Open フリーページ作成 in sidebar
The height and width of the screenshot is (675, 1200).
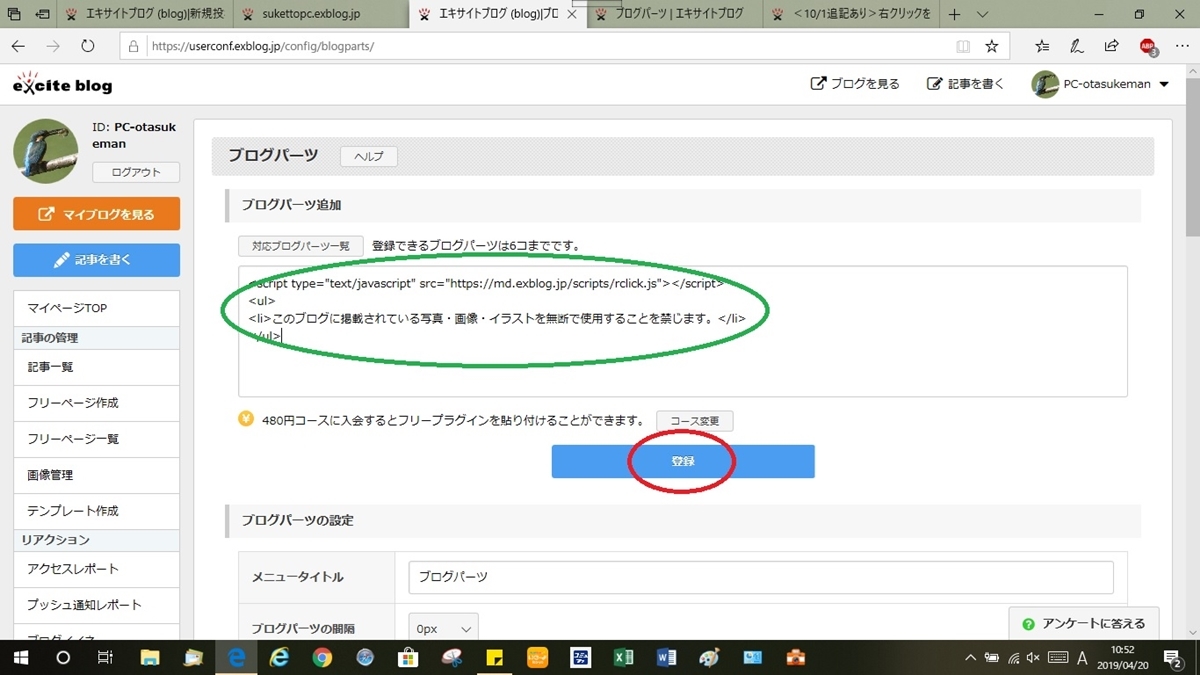(97, 403)
